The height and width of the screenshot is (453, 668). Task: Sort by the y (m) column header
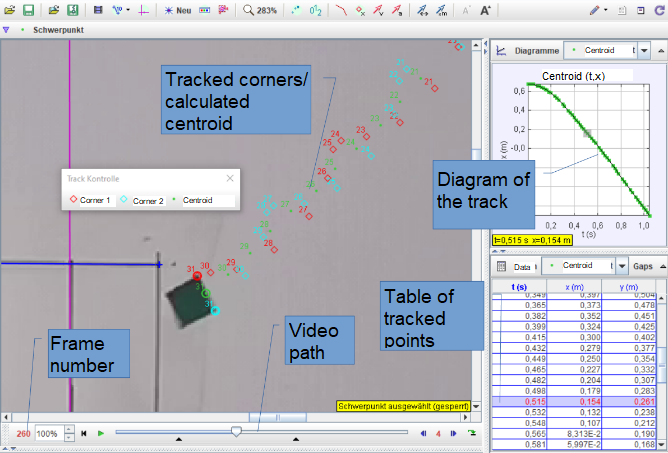(628, 287)
